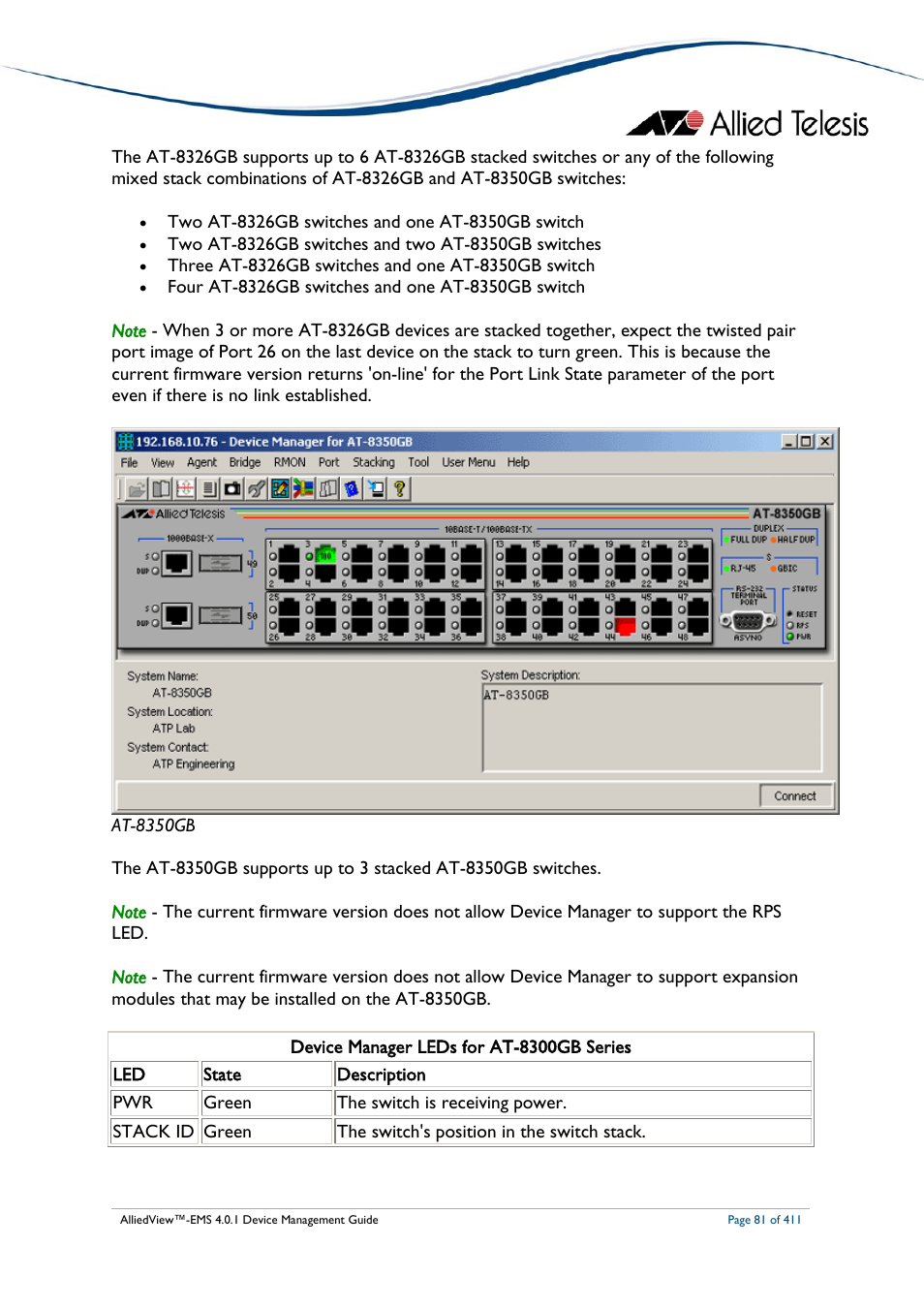Click inside the System Description text box

pos(652,728)
